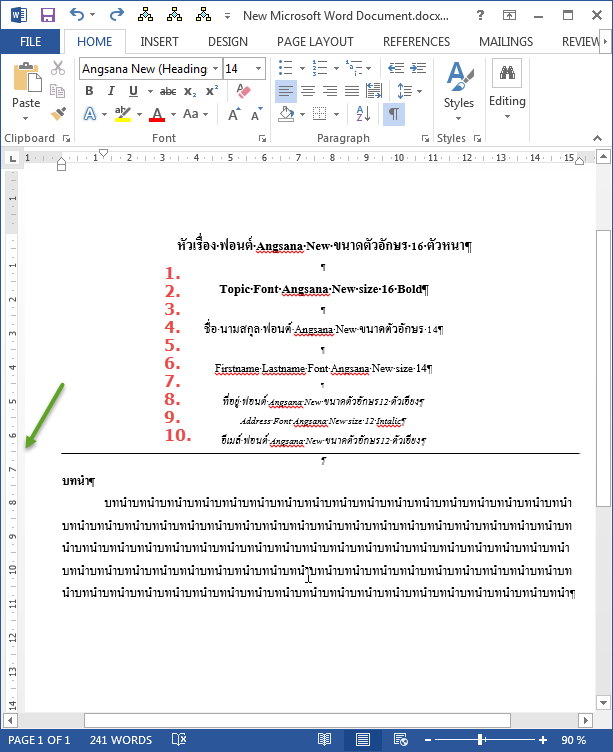Viewport: 613px width, 752px height.
Task: Switch to the MAILINGS tab
Action: point(506,42)
